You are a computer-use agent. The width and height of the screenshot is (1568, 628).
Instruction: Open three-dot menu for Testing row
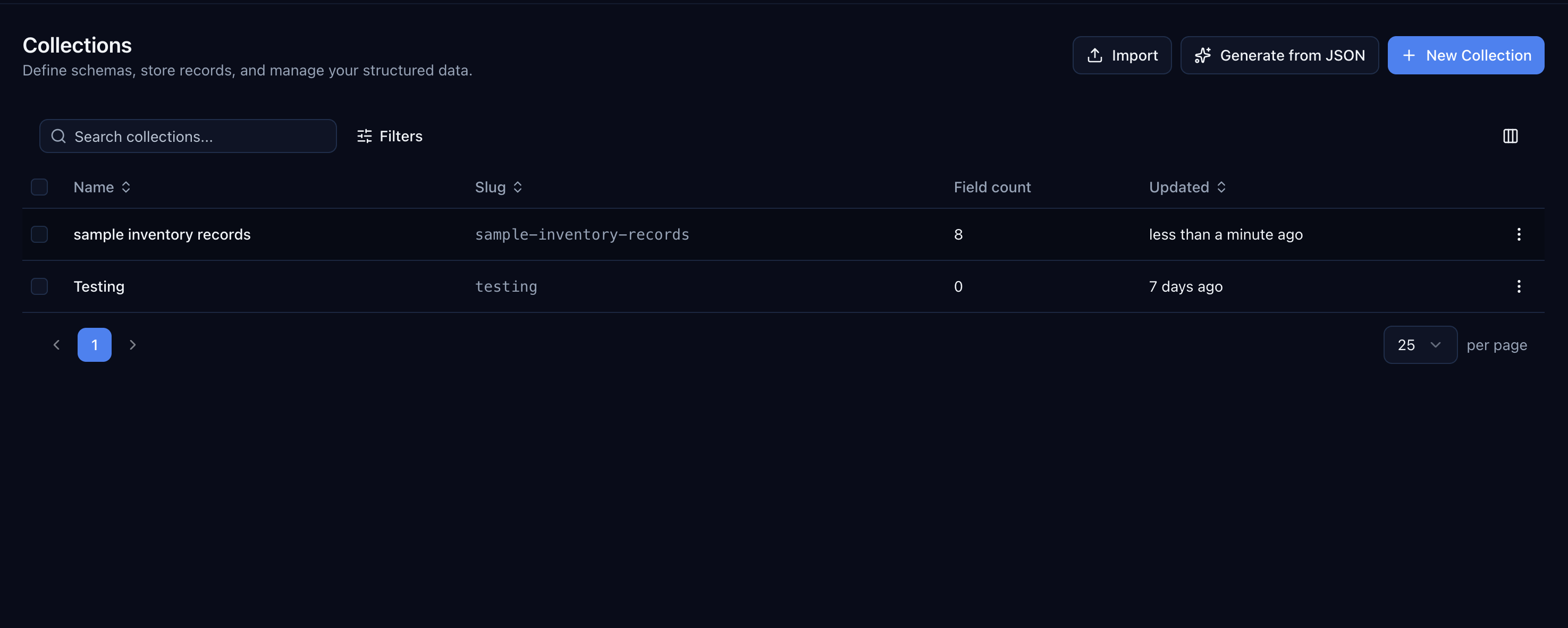(x=1519, y=286)
